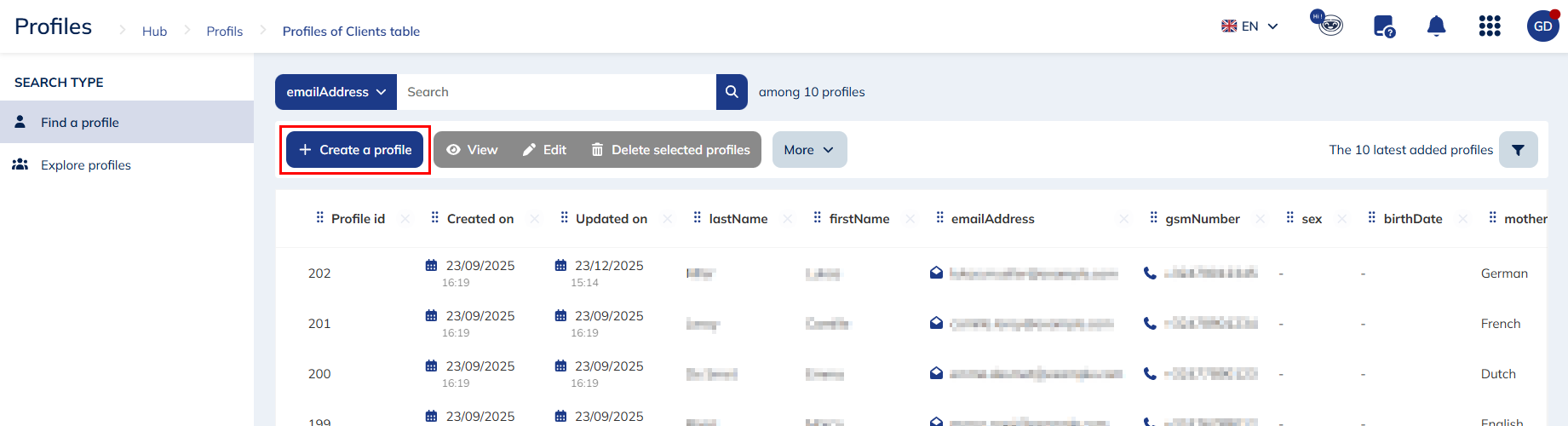Click Delete selected profiles button
The height and width of the screenshot is (426, 1568).
click(x=670, y=150)
